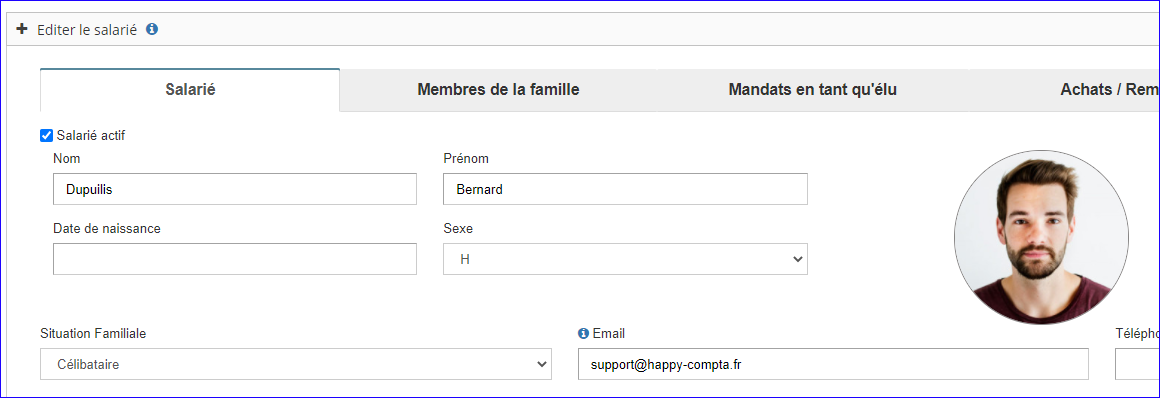This screenshot has width=1160, height=398.
Task: Click the Nom field containing Dupuilis
Action: (235, 189)
